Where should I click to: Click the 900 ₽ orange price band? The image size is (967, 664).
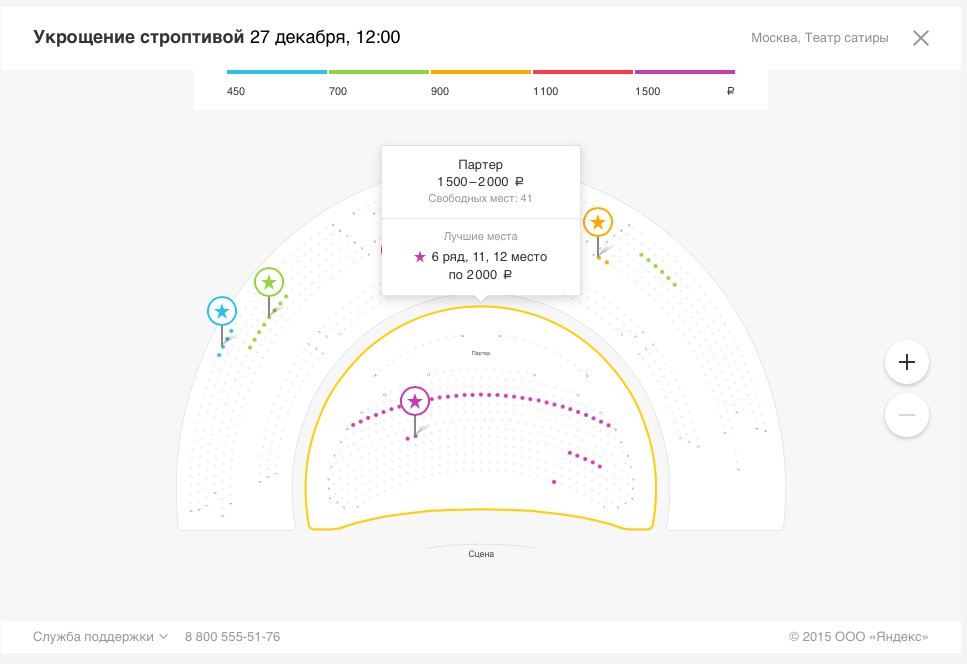point(481,72)
